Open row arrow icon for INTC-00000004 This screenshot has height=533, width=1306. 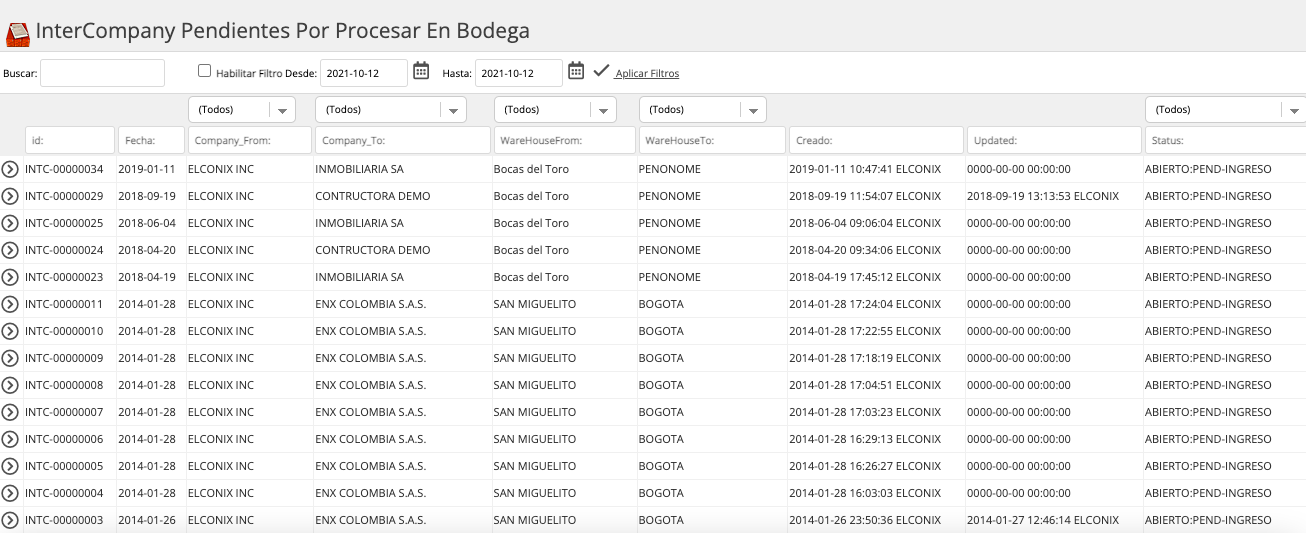(x=10, y=493)
